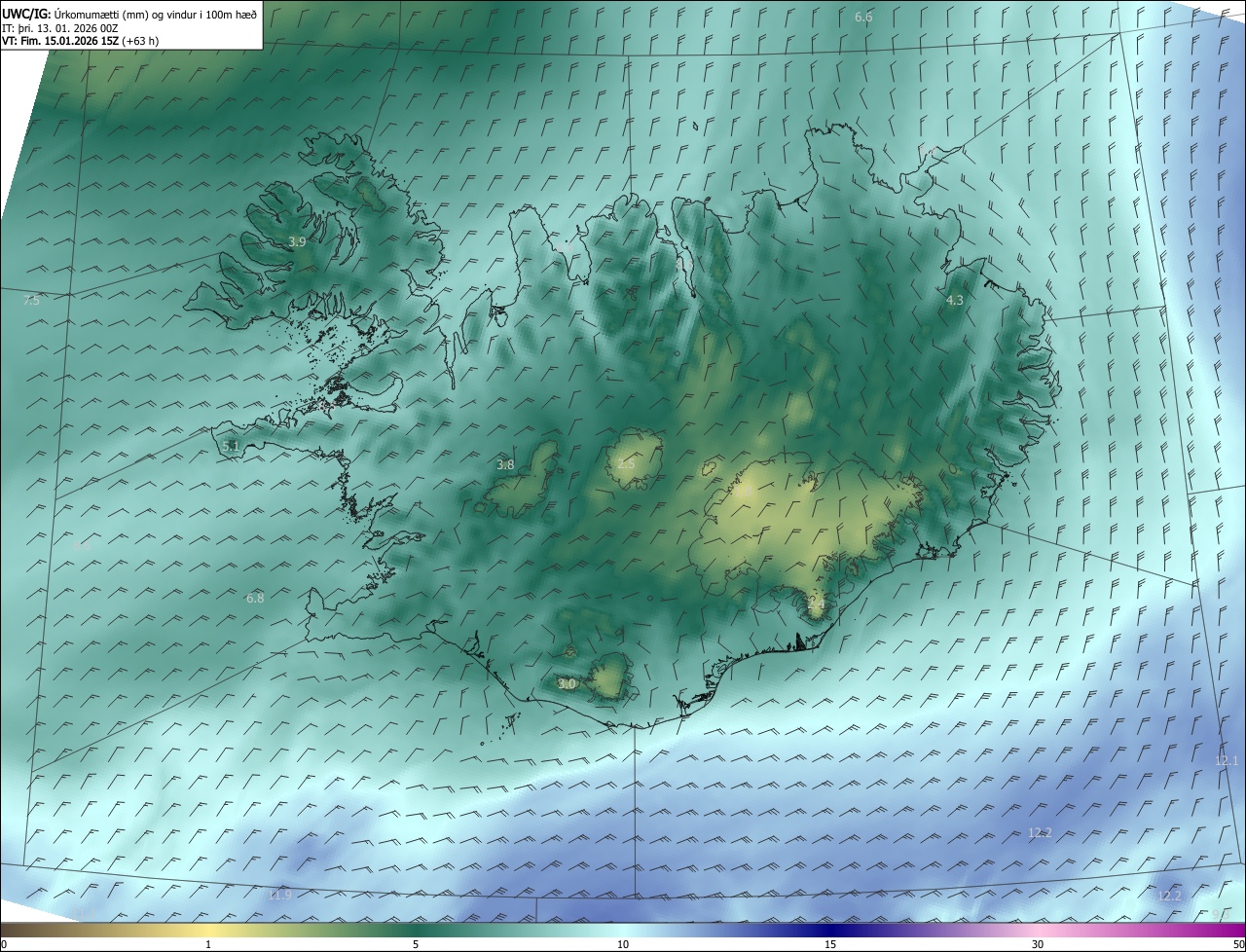Image resolution: width=1246 pixels, height=952 pixels.
Task: Click the 3.0 value near Mýrdalsjökull
Action: pyautogui.click(x=567, y=684)
